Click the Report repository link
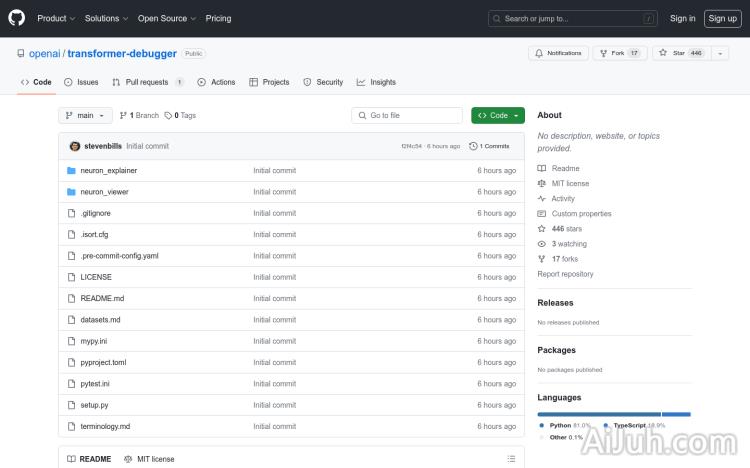 565,274
